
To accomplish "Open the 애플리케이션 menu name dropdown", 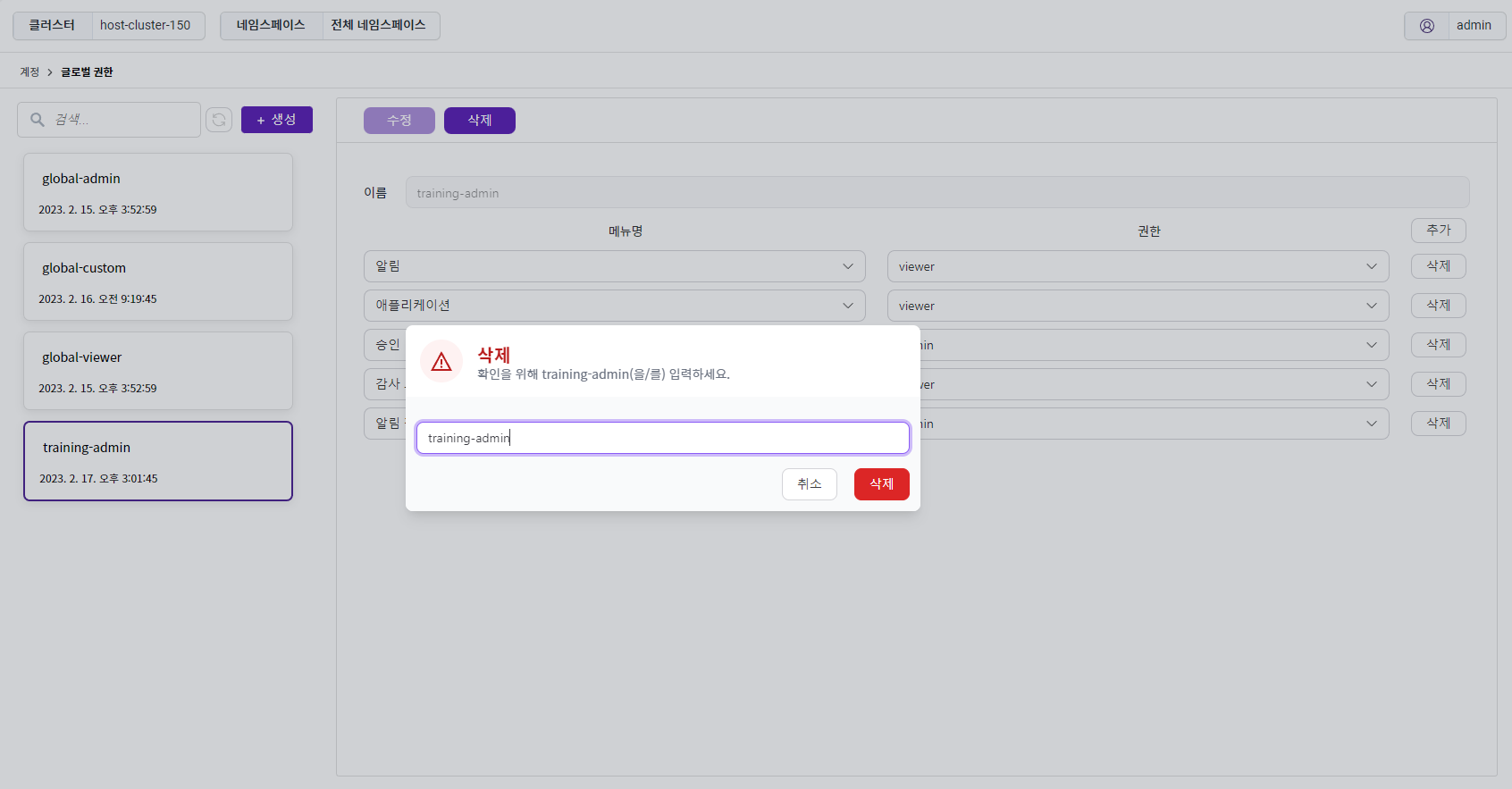I will pyautogui.click(x=615, y=306).
